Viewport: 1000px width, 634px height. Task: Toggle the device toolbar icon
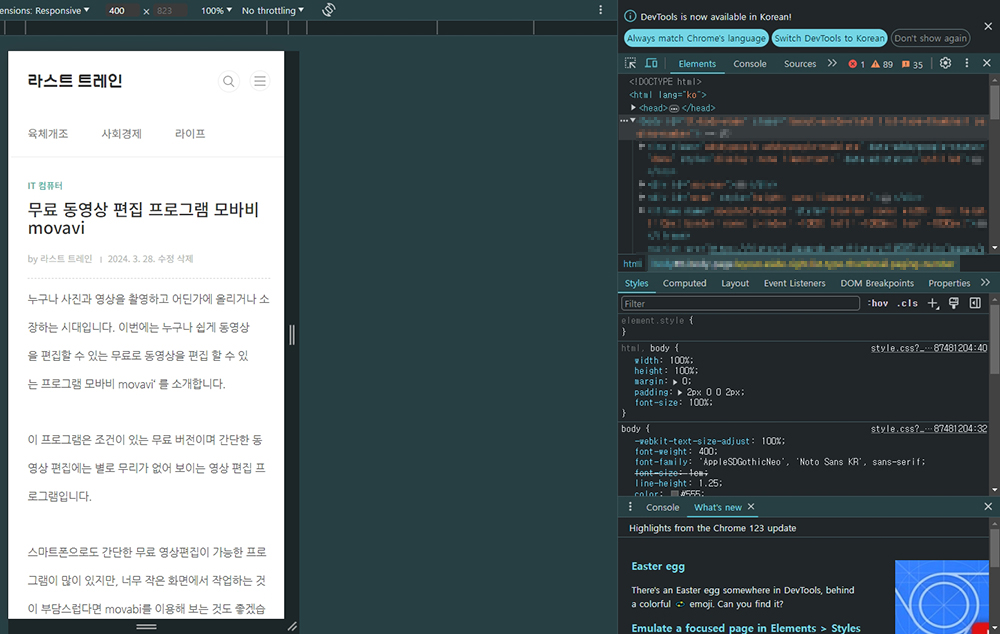[651, 63]
